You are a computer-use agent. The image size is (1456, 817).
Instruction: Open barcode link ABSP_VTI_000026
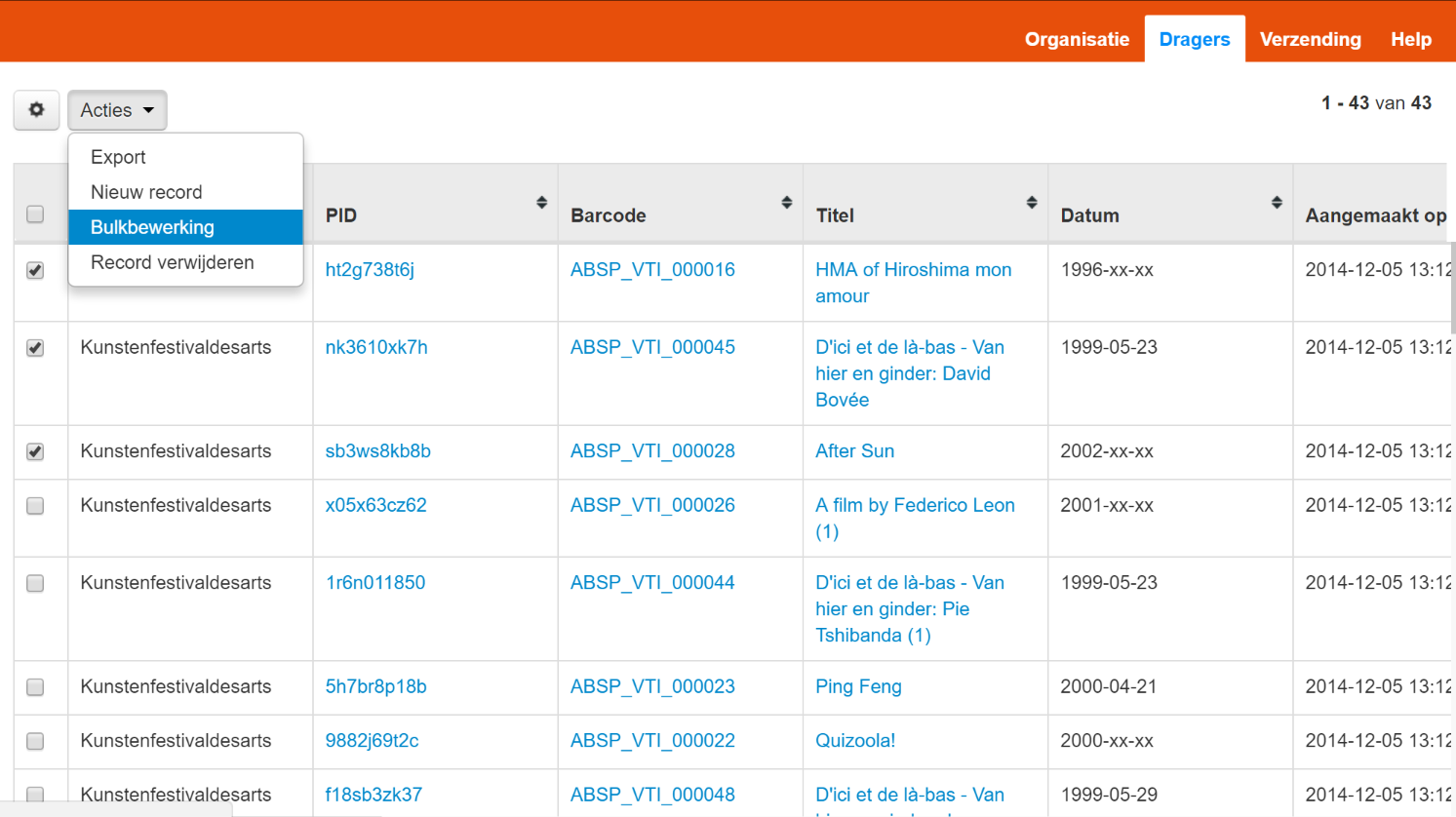652,505
